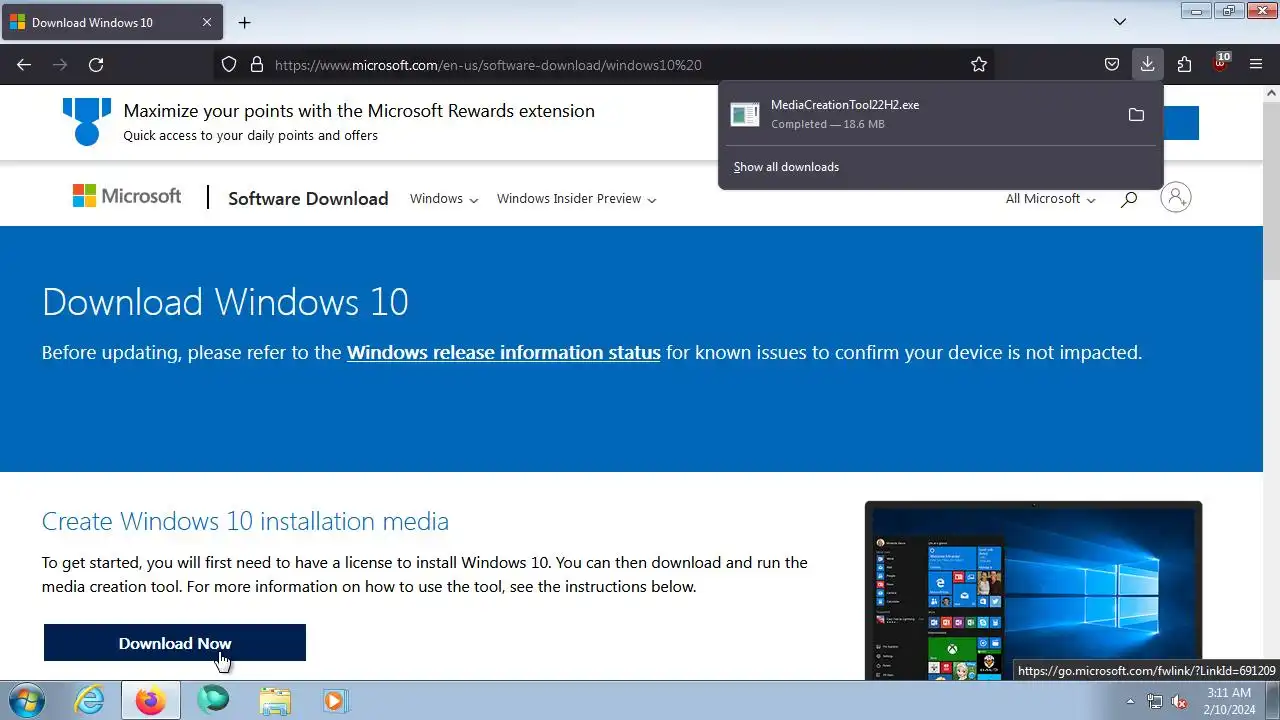Click the Microsoft Rewards badge icon
Viewport: 1280px width, 720px height.
[x=86, y=121]
